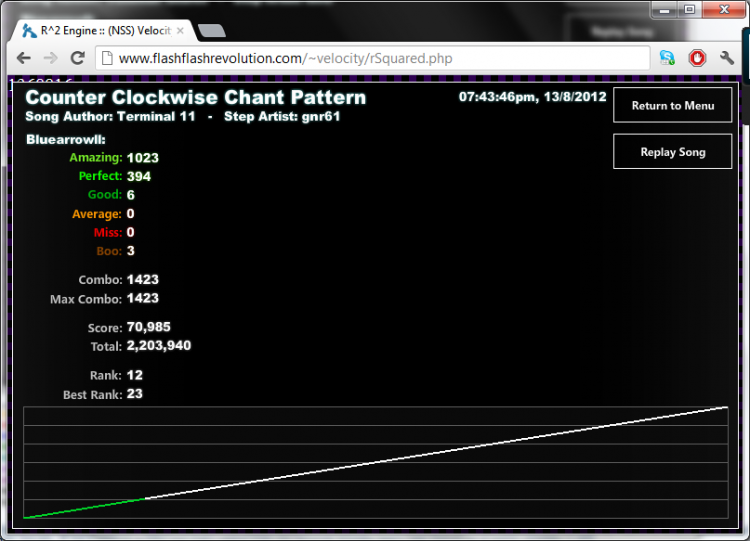
Task: Click the Counter Clockwise Chant Pattern title
Action: pyautogui.click(x=196, y=98)
